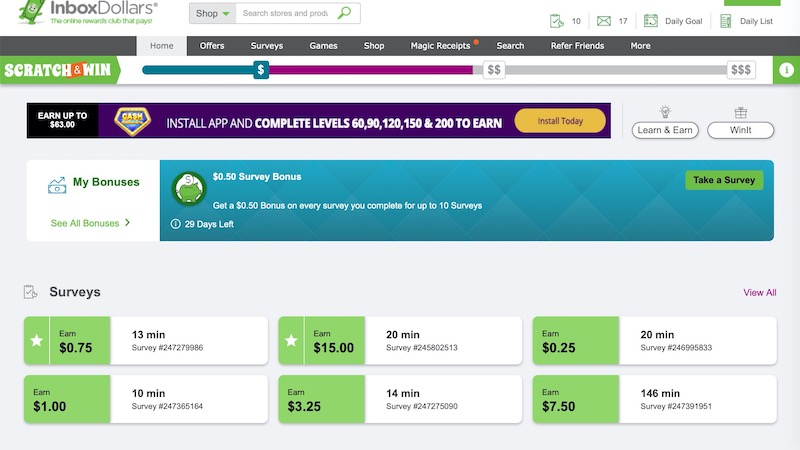Open the Shop navigation item
Viewport: 800px width, 450px height.
point(373,46)
